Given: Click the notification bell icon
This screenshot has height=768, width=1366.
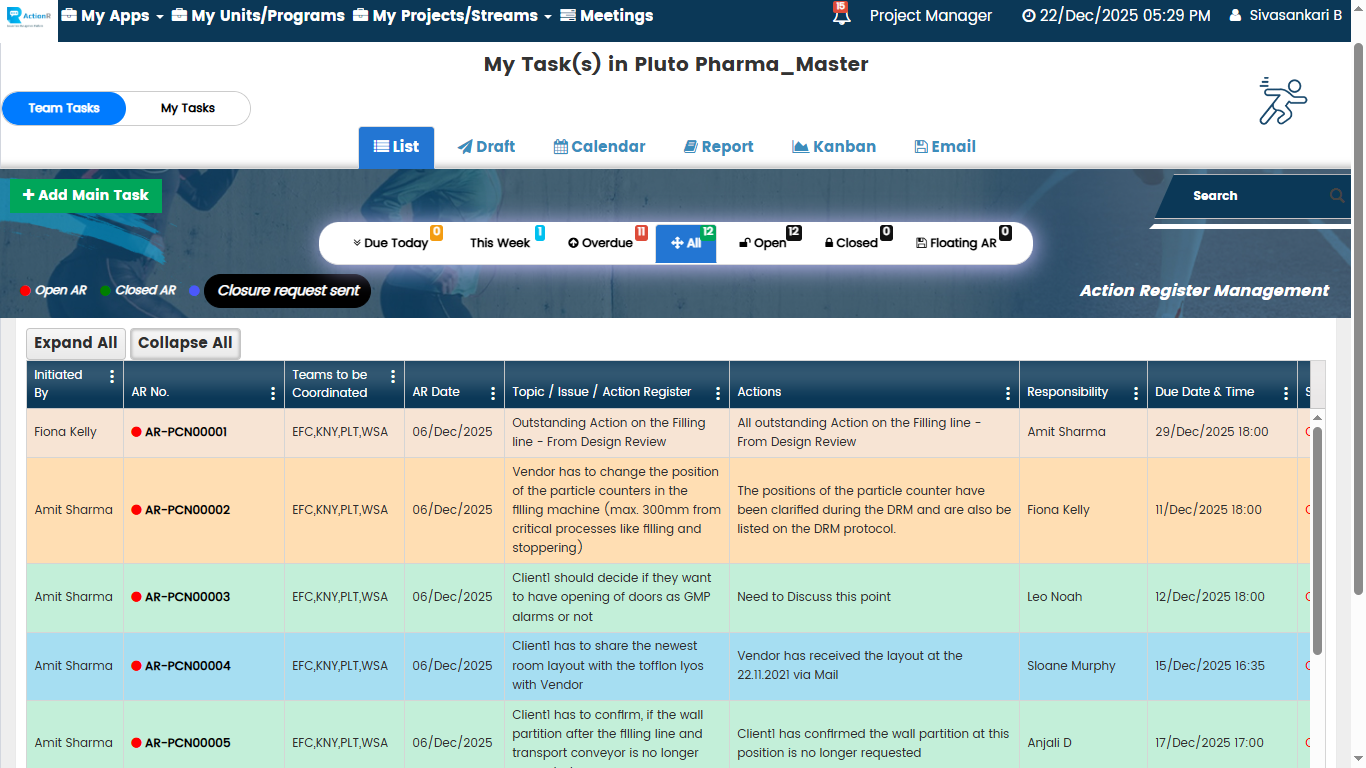Looking at the screenshot, I should point(840,15).
